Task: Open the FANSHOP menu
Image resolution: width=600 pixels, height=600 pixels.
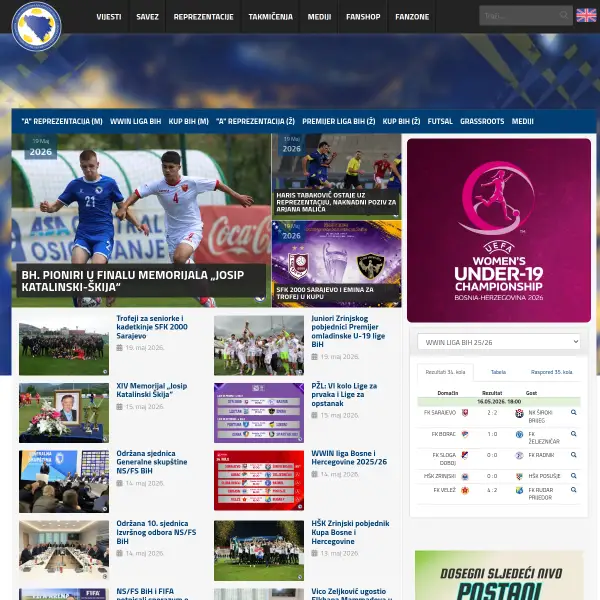Action: coord(363,17)
